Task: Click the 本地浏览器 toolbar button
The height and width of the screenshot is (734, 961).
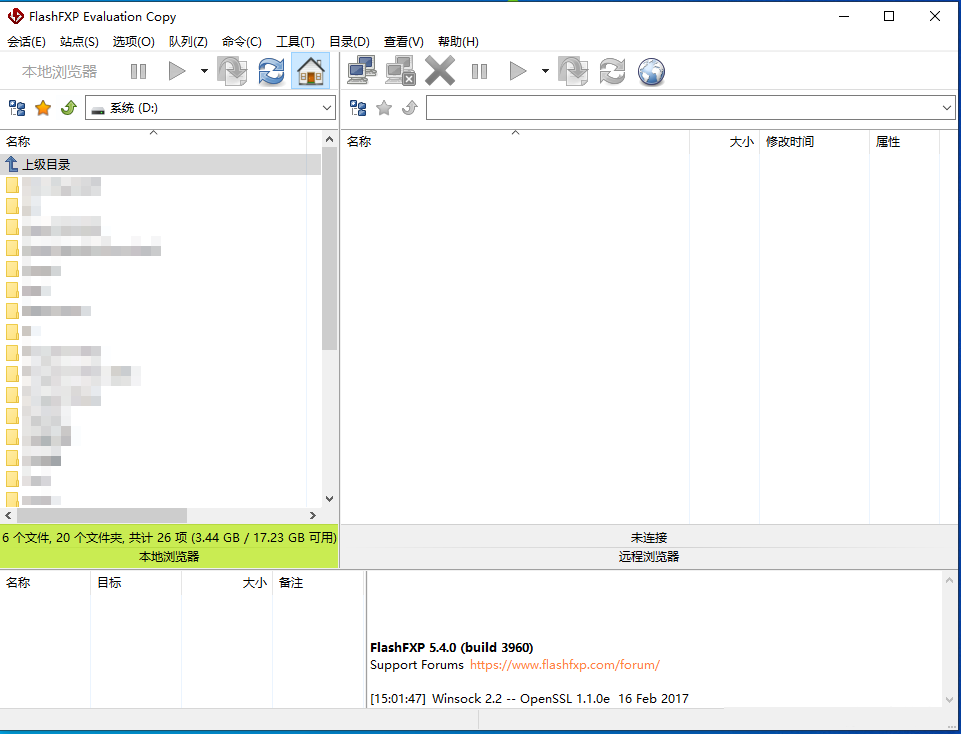Action: pyautogui.click(x=59, y=72)
